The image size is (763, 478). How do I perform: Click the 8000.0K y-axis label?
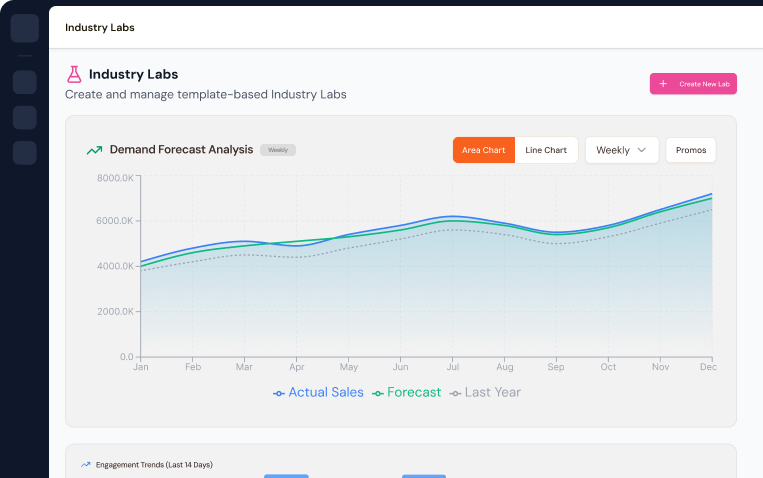pos(115,178)
